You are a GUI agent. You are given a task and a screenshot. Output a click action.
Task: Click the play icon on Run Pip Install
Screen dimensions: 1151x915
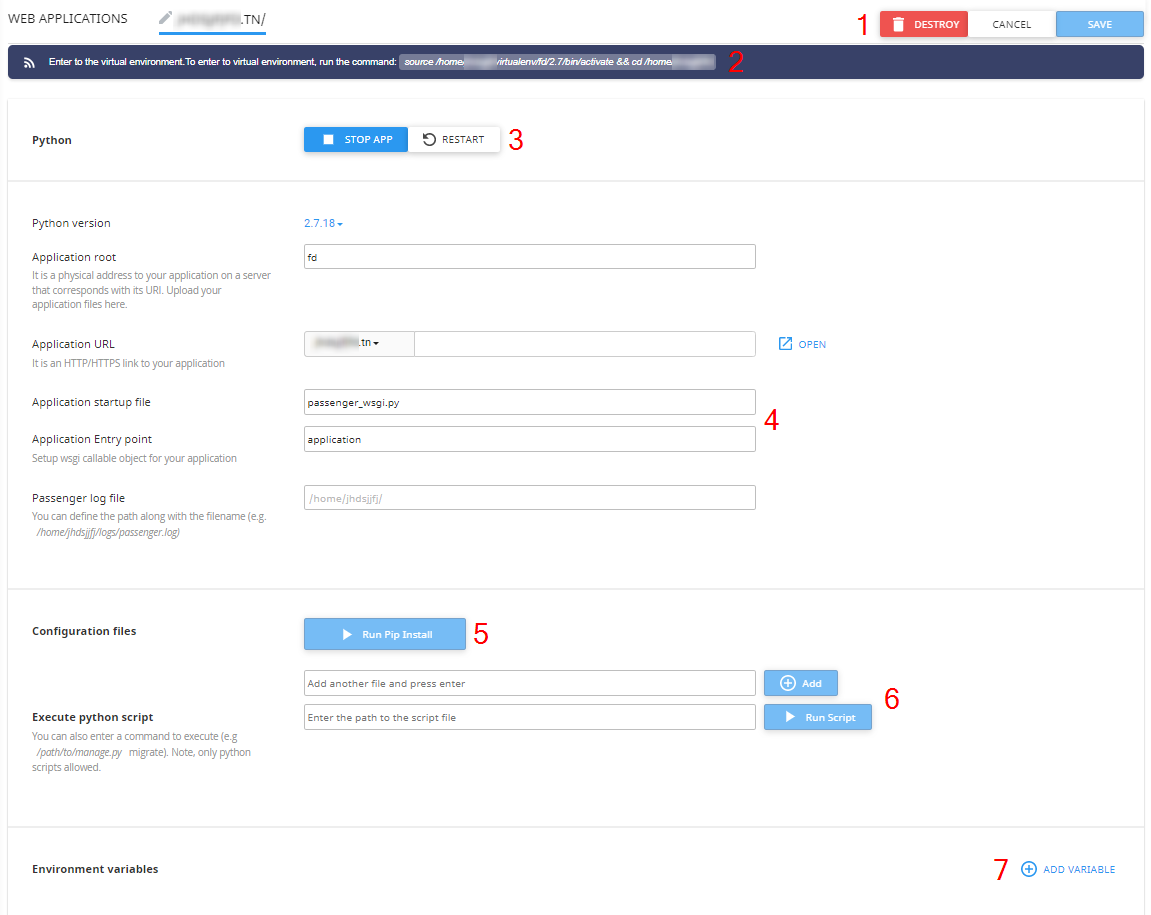pyautogui.click(x=347, y=635)
